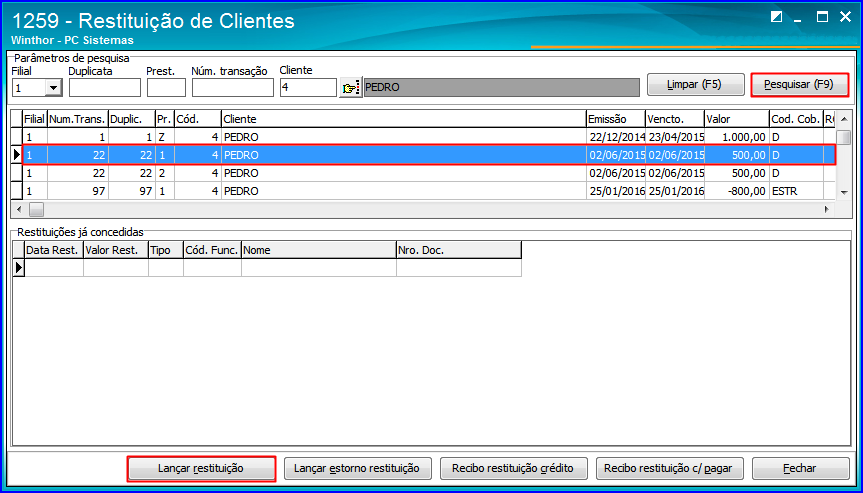Click Recibo restituição c/ pagar button
The height and width of the screenshot is (493, 863).
pos(670,468)
